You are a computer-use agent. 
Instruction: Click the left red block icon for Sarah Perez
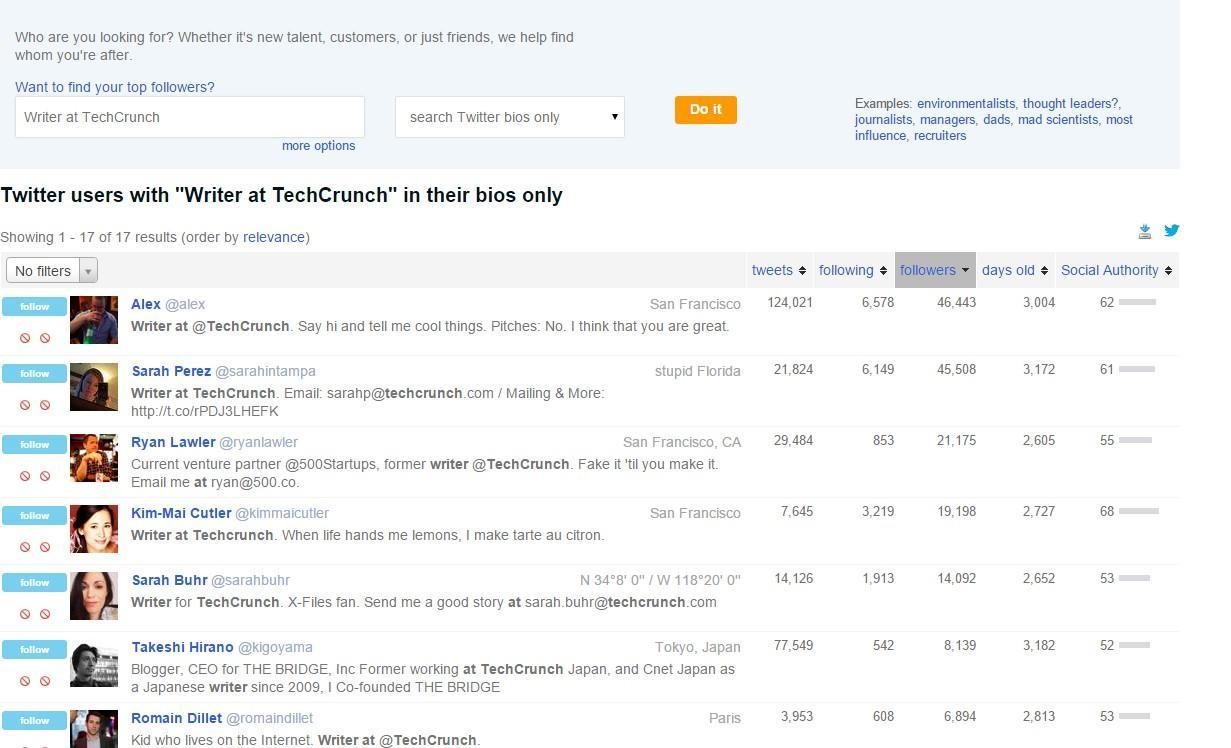click(25, 405)
